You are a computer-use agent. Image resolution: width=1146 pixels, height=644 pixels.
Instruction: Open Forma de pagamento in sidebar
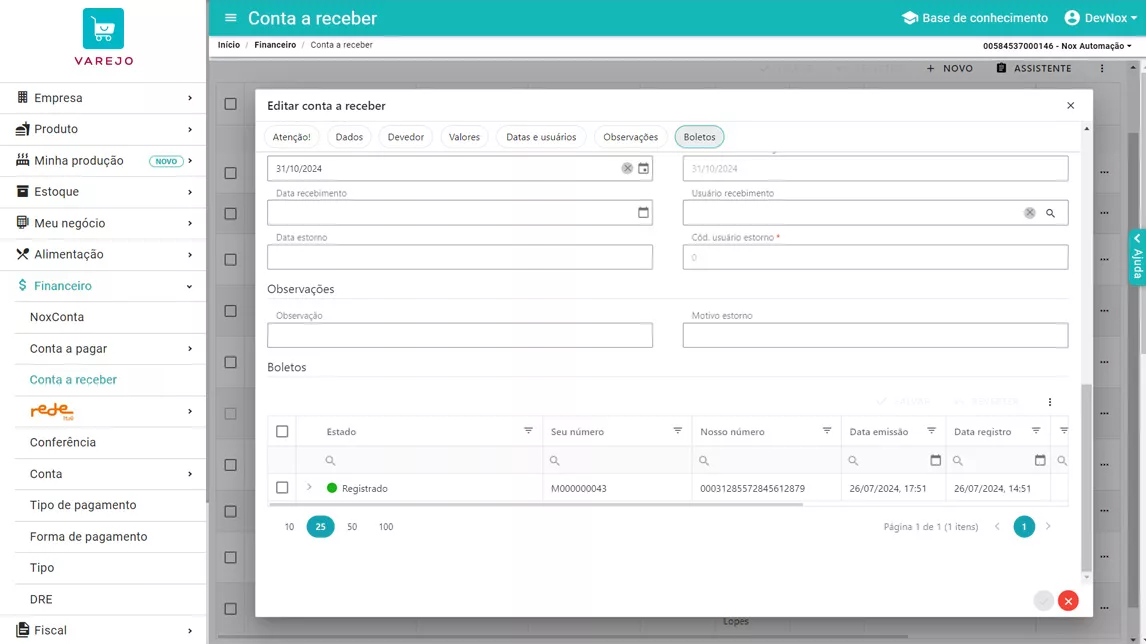(x=110, y=537)
